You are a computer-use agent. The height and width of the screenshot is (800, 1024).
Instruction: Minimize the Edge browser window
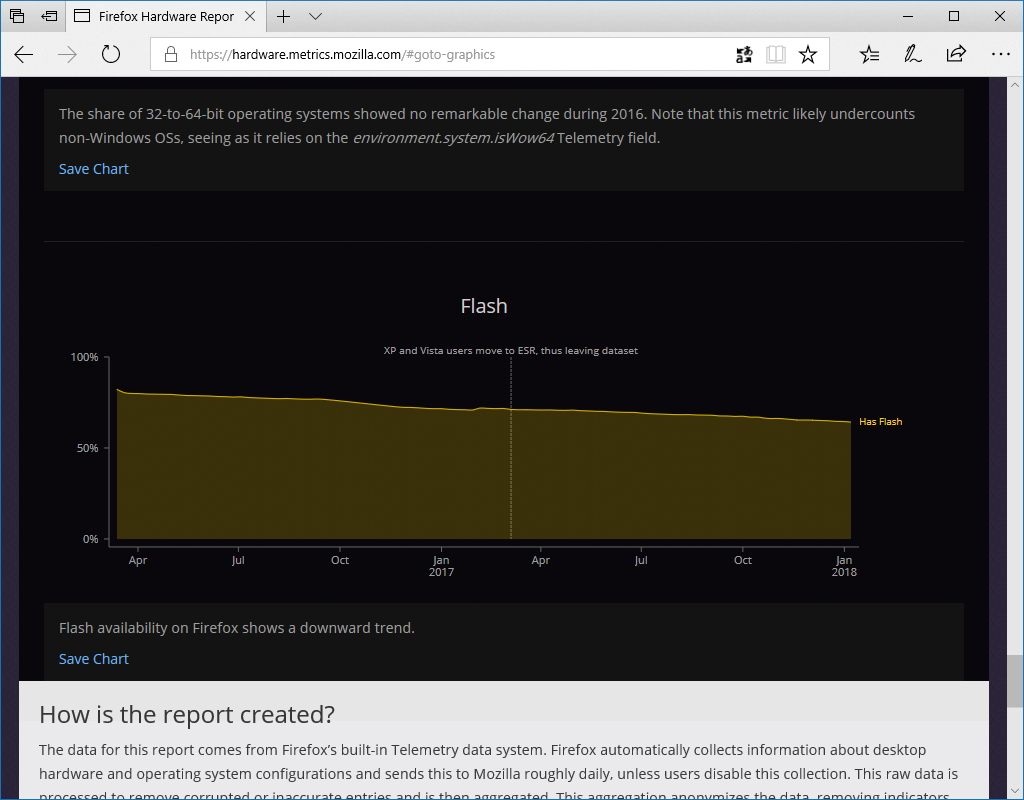pyautogui.click(x=908, y=16)
